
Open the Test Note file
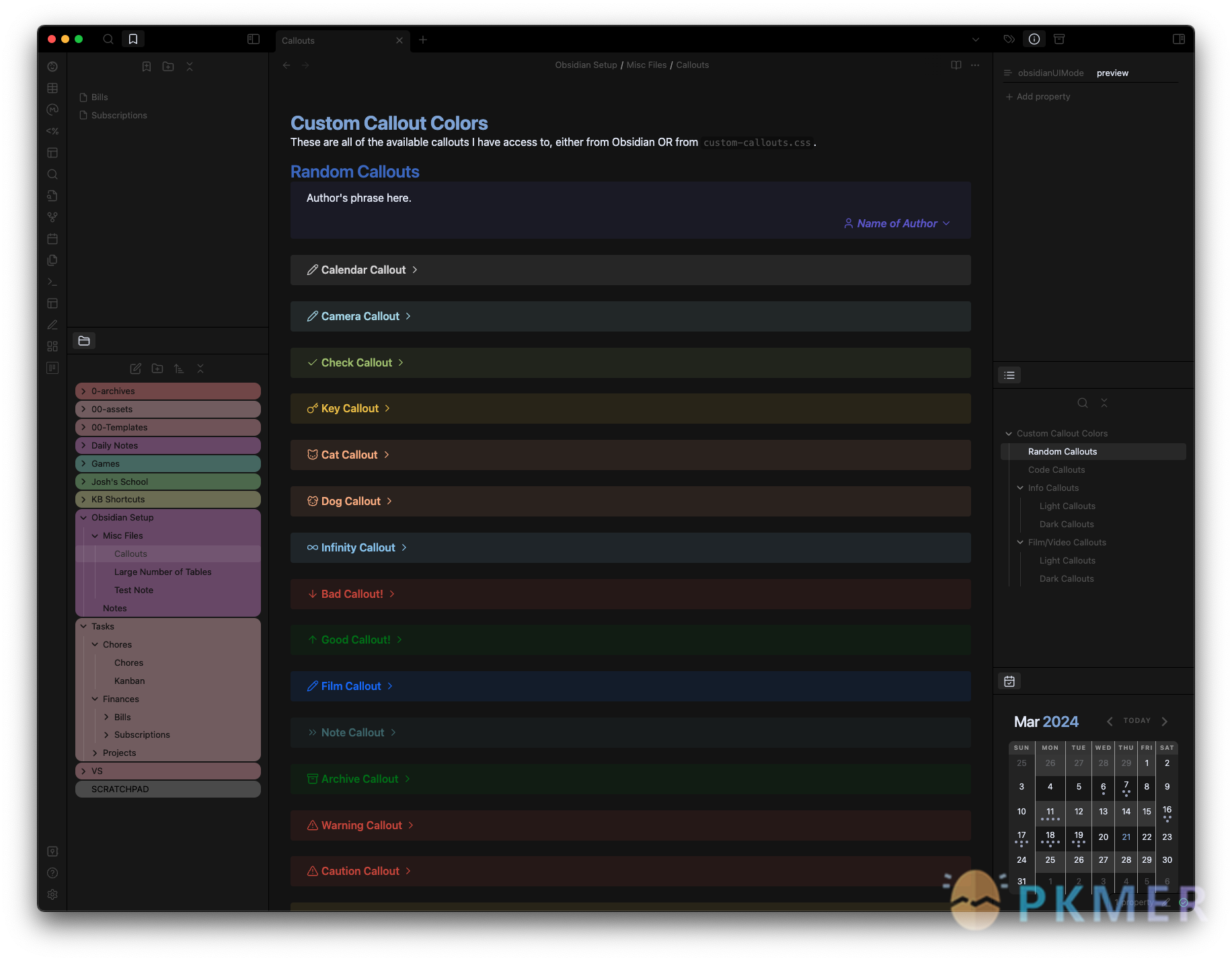[x=134, y=590]
